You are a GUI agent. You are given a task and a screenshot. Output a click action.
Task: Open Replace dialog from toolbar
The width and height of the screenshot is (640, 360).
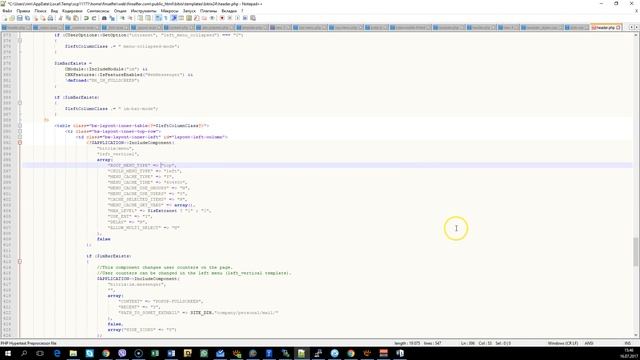pyautogui.click(x=112, y=18)
